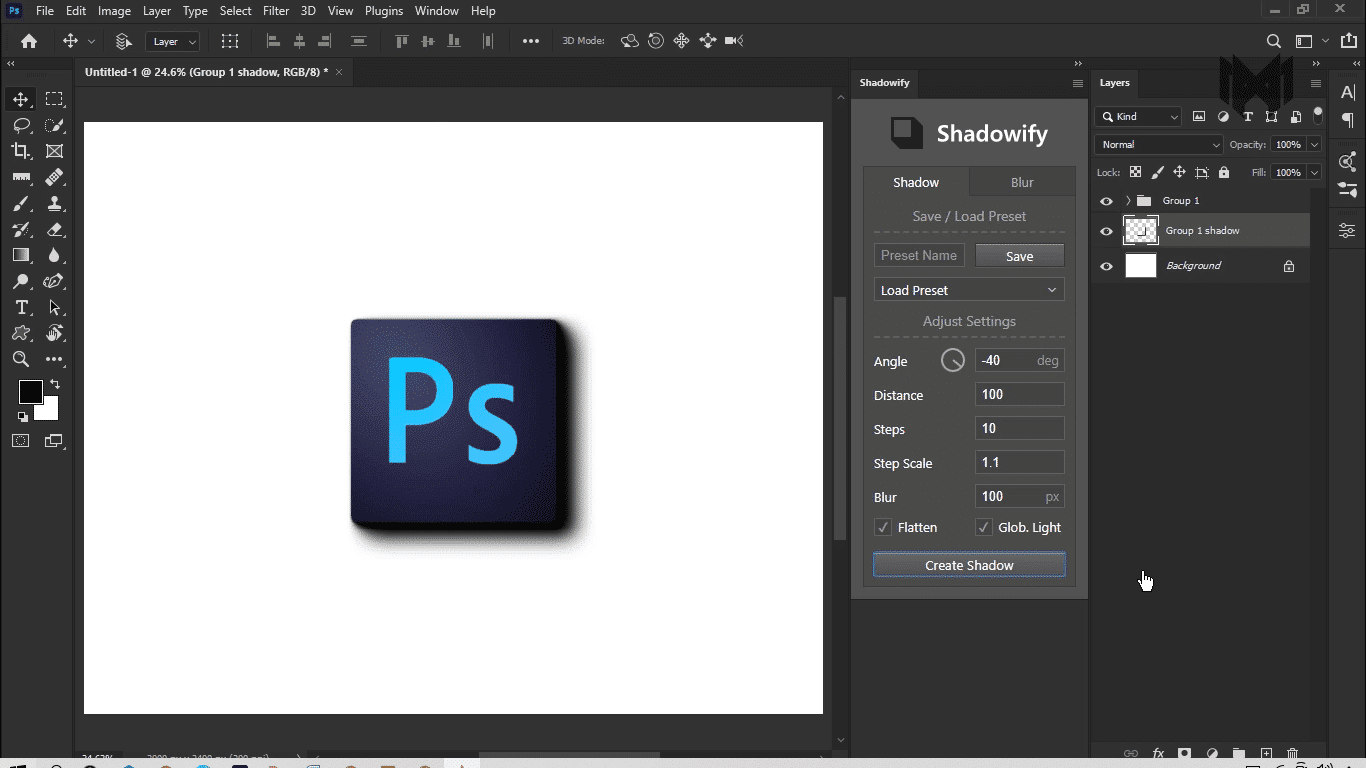Open the File menu
Viewport: 1366px width, 768px height.
pos(45,11)
